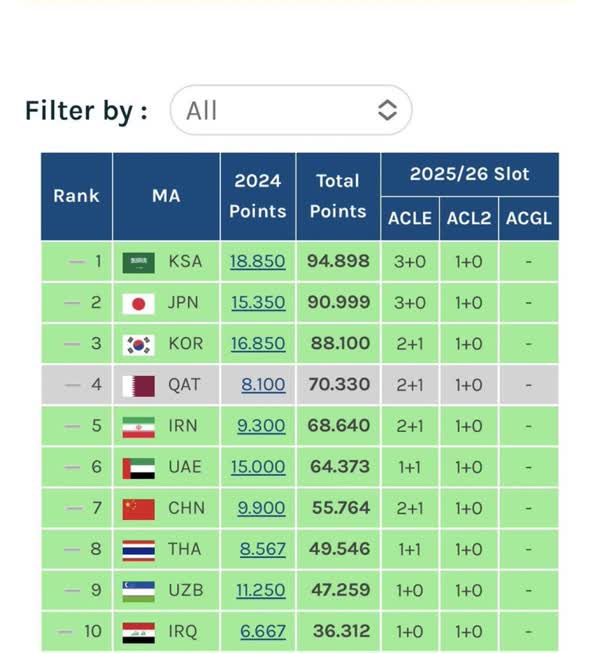Click the Japan flag icon
The width and height of the screenshot is (600, 653).
tap(138, 303)
